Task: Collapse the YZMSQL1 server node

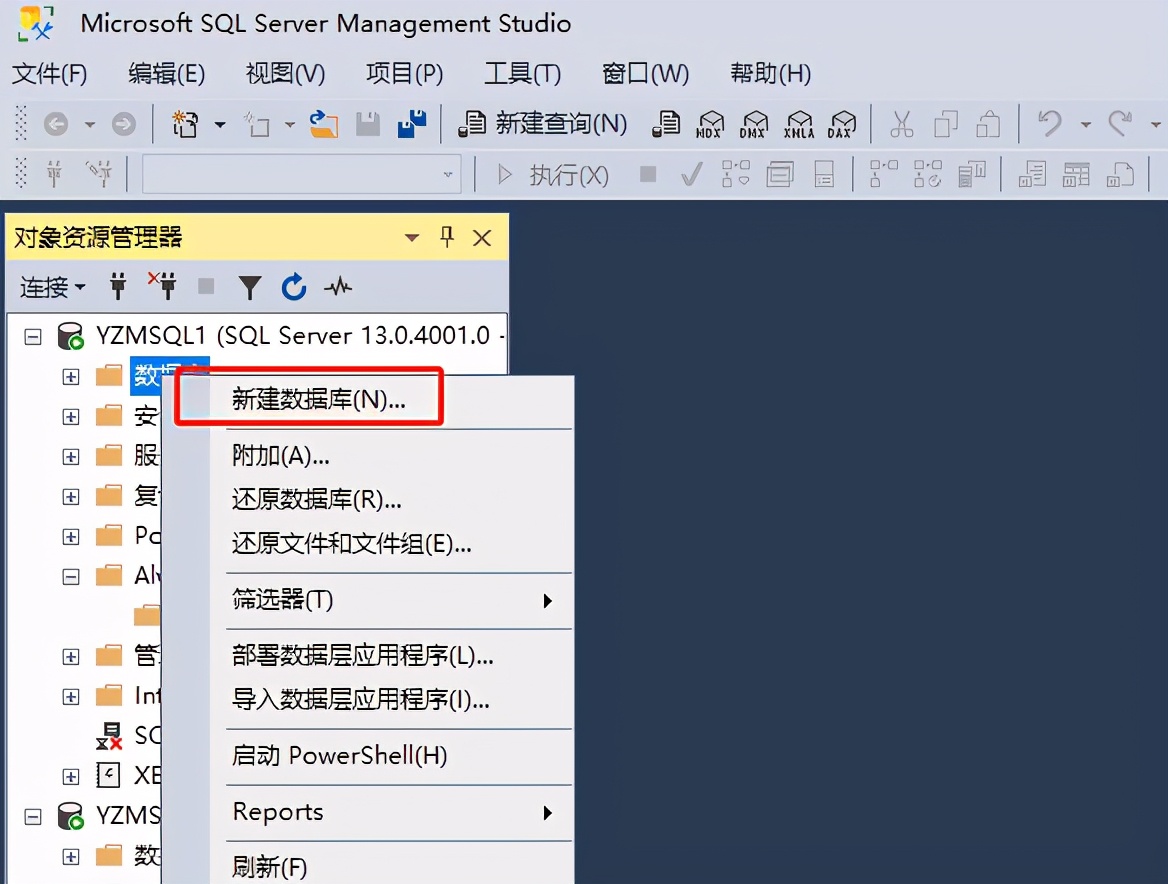Action: pos(33,337)
